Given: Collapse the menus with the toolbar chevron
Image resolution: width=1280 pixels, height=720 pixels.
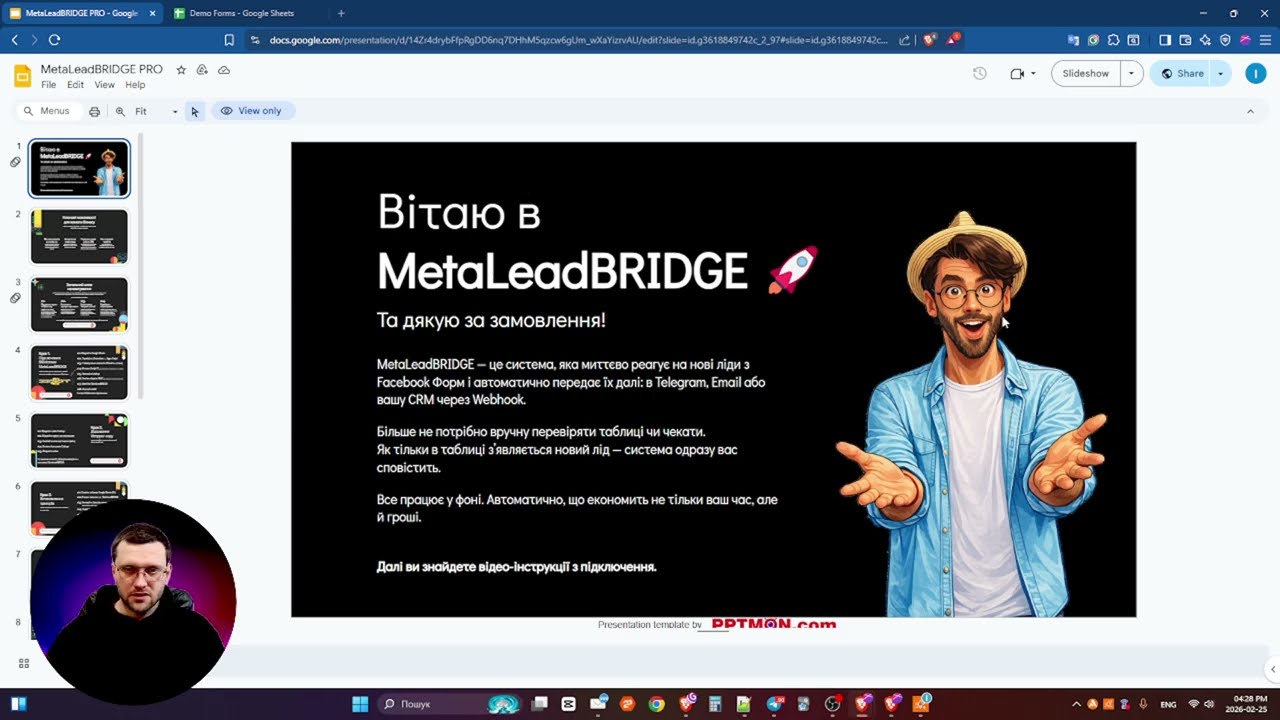Looking at the screenshot, I should (1250, 111).
